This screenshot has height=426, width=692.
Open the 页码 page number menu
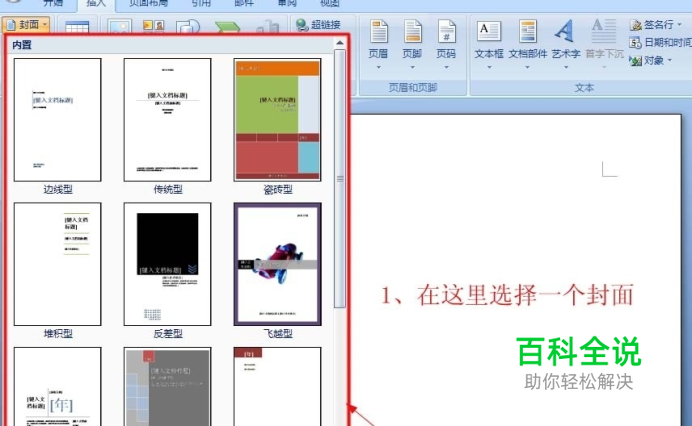[446, 44]
